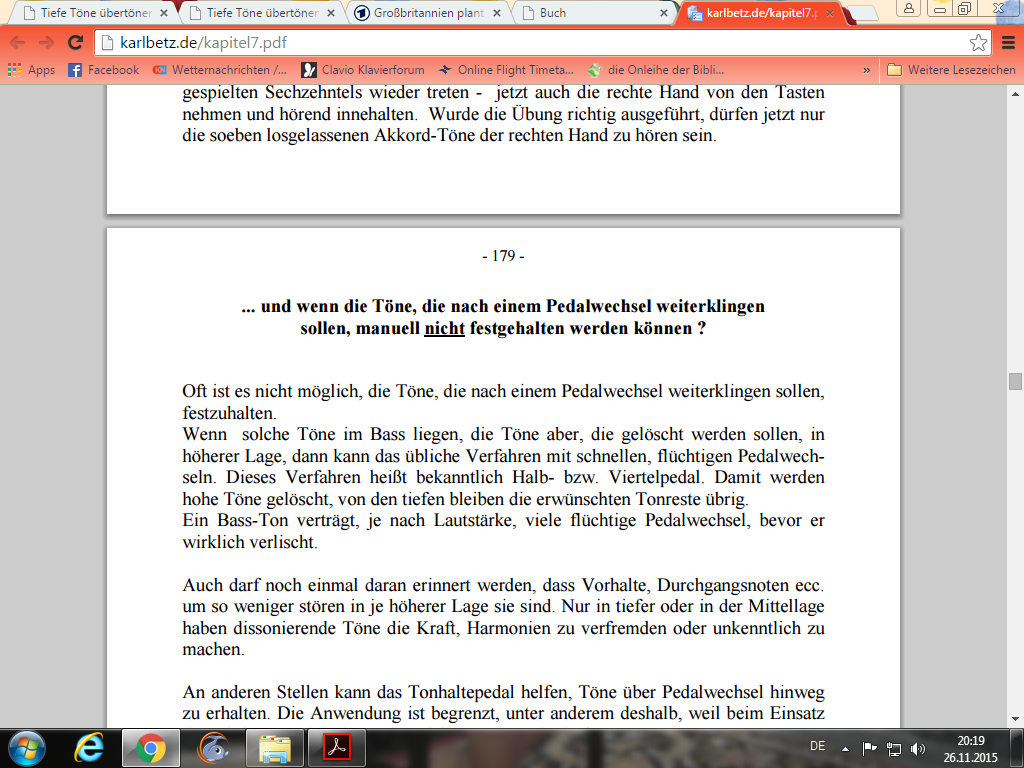Show hidden system tray icons

tap(846, 749)
